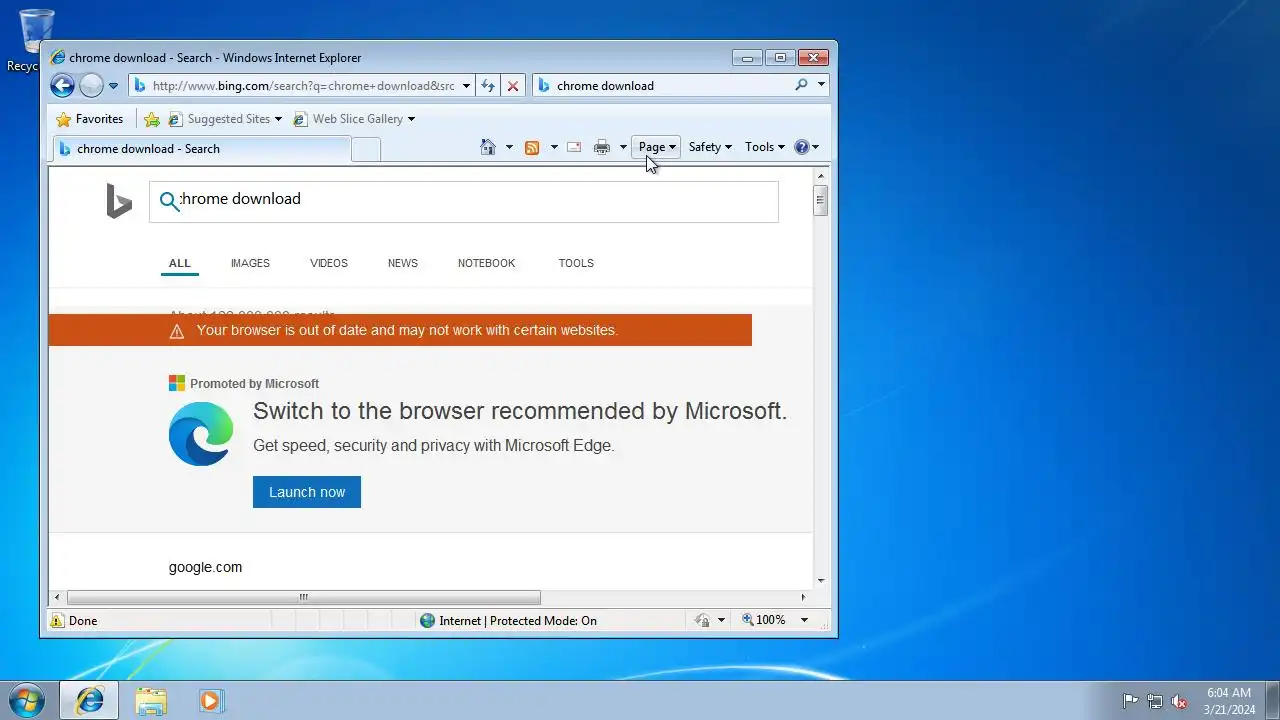Click Internet Explorer taskbar icon
This screenshot has height=720, width=1280.
(89, 701)
